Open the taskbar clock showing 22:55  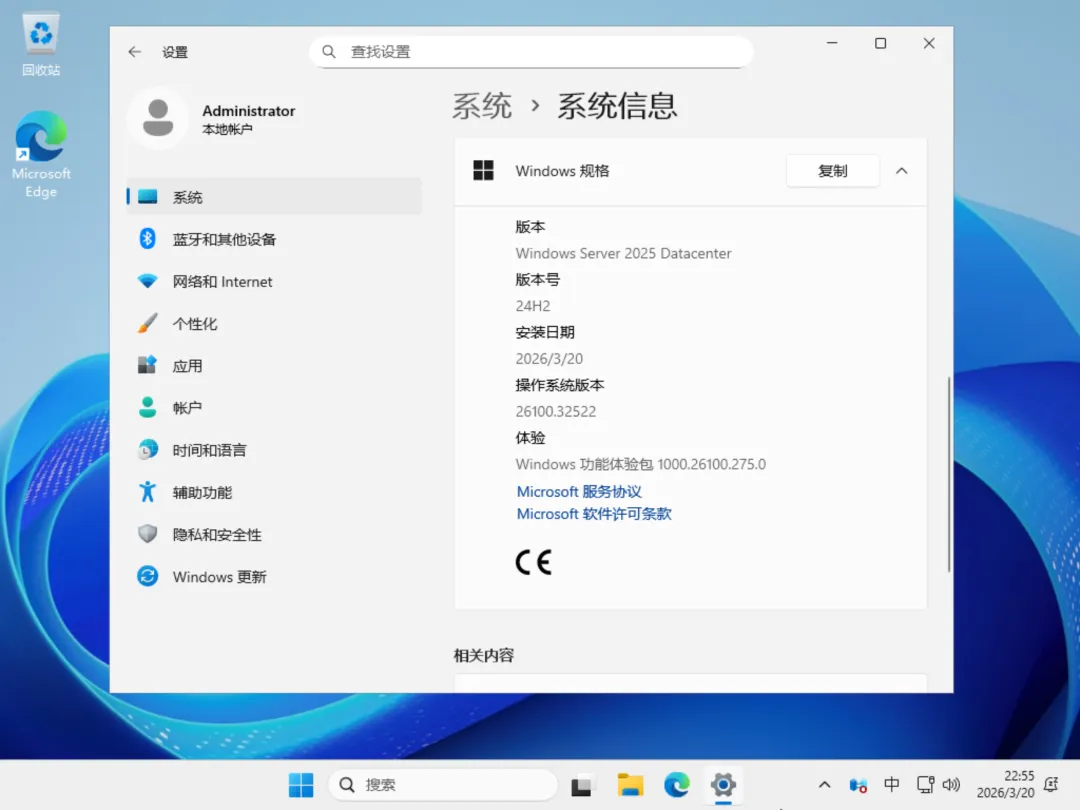(x=1006, y=785)
